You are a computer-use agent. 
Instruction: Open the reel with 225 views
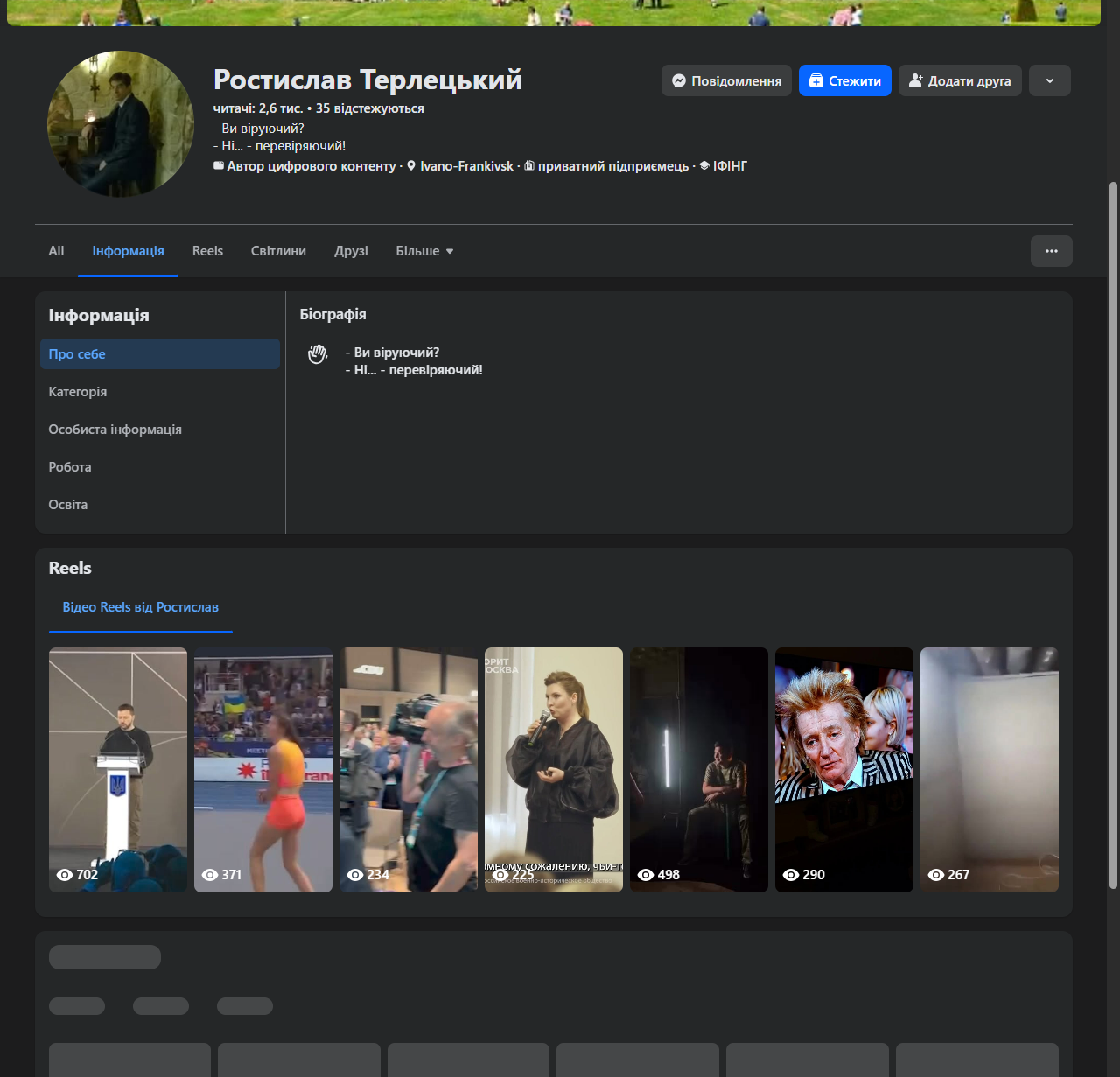coord(554,770)
